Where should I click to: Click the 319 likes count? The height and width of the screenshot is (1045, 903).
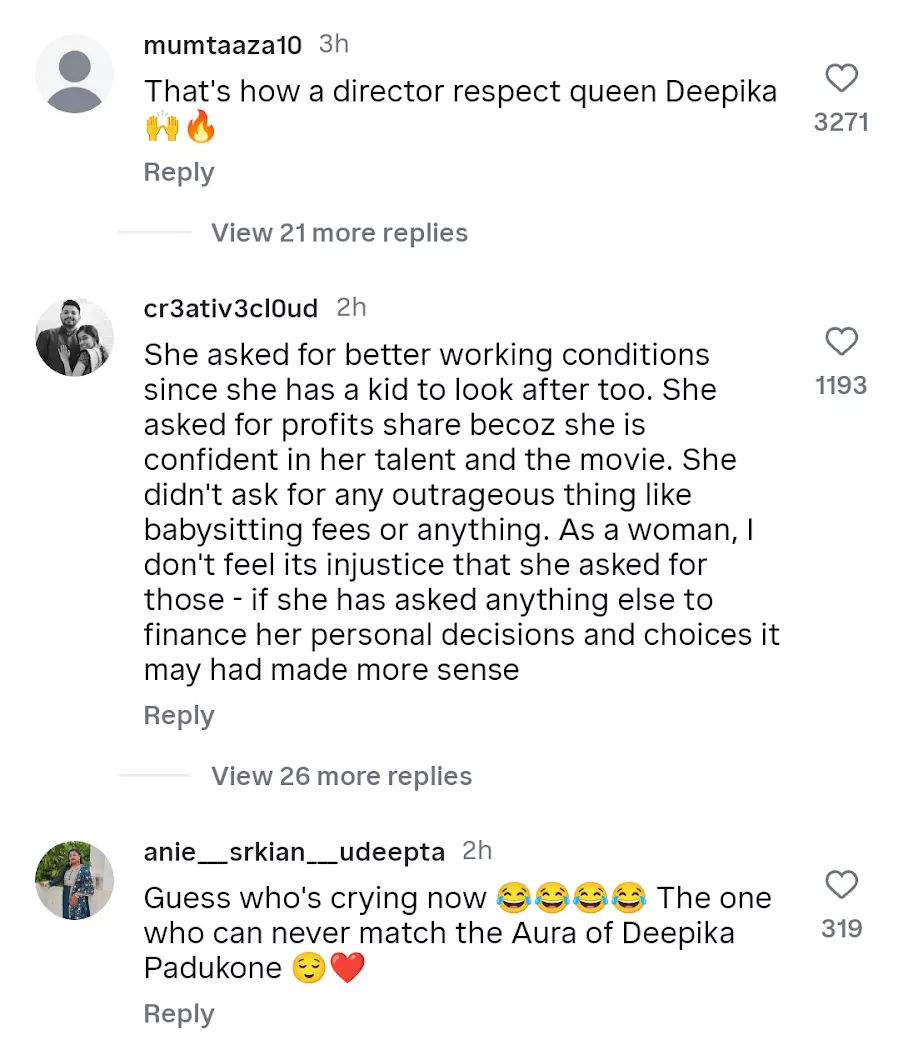point(841,929)
